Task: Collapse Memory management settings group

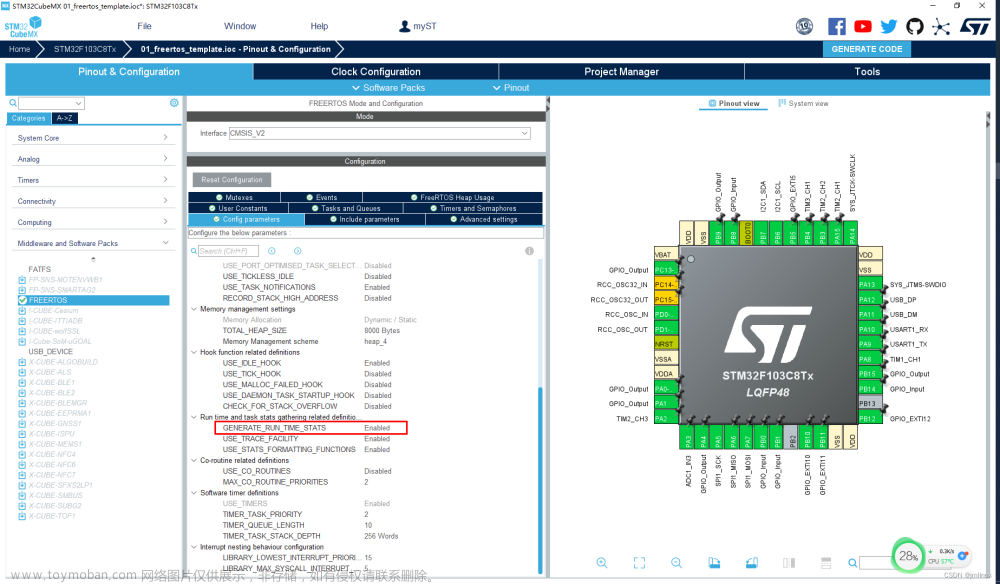Action: tap(194, 309)
